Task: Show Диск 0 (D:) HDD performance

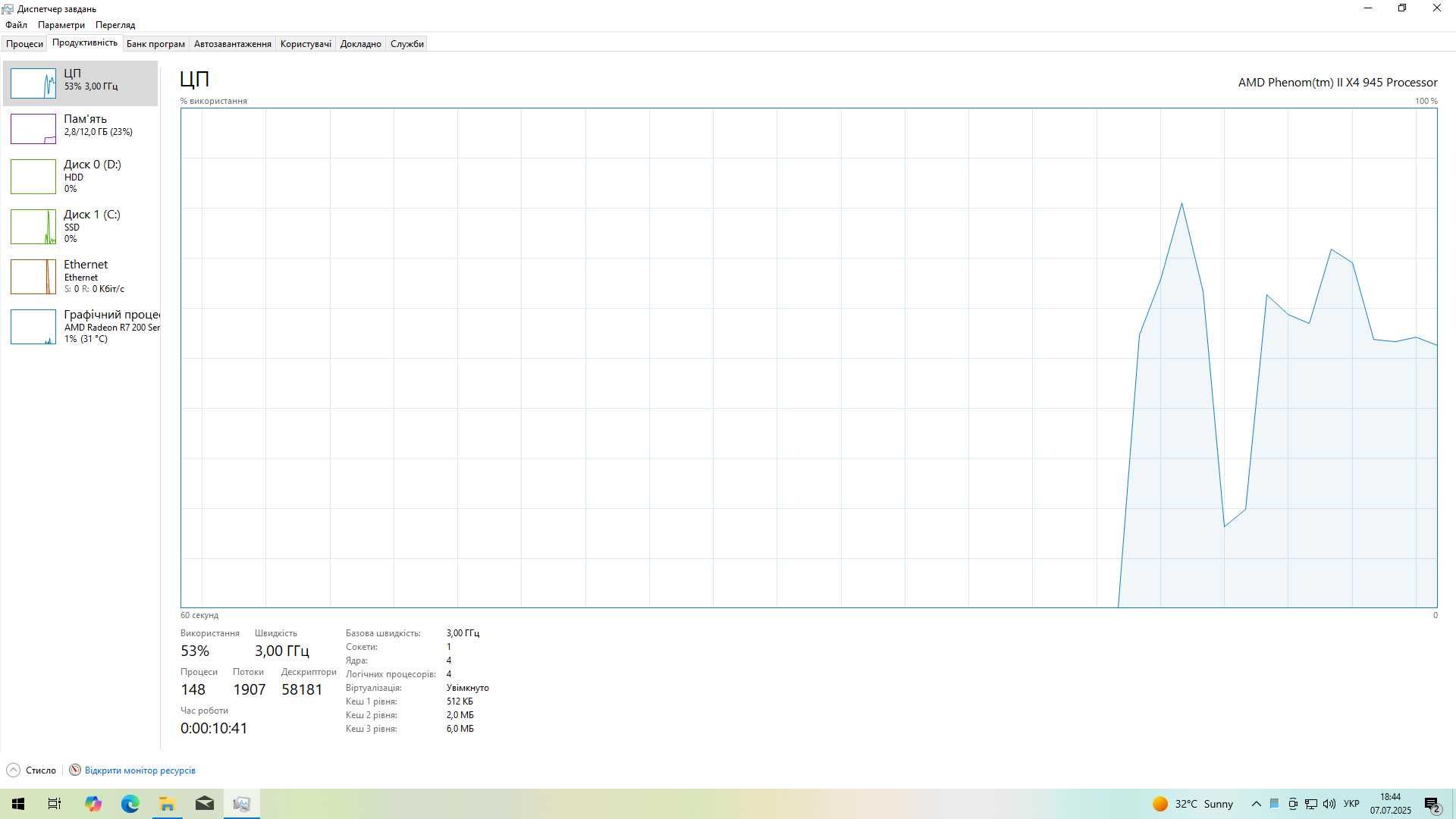Action: (80, 176)
